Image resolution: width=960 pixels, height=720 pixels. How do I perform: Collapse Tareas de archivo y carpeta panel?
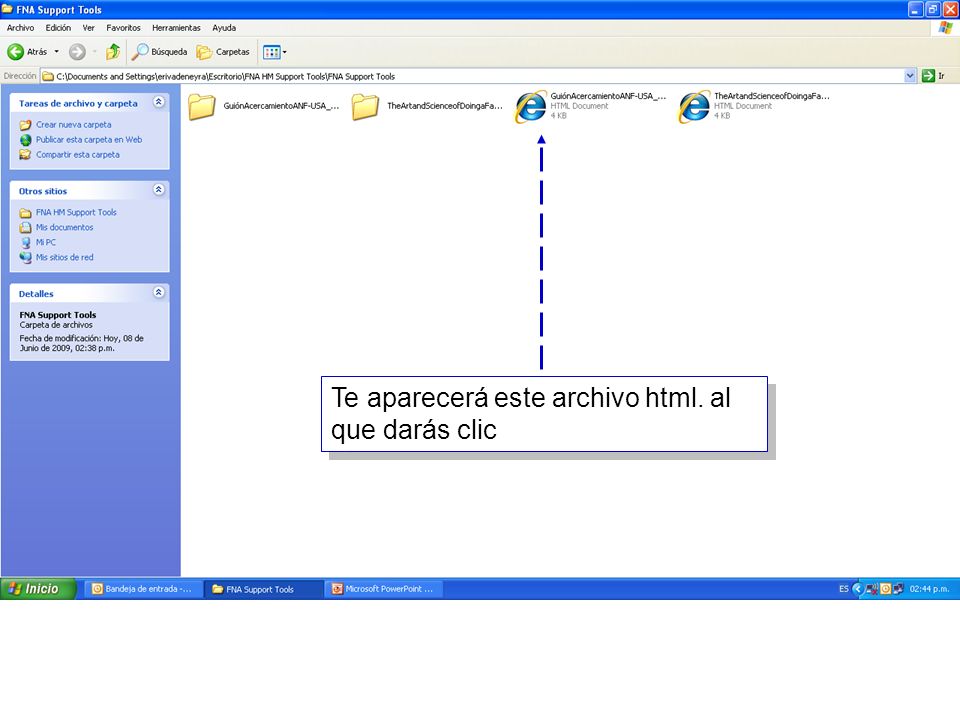pyautogui.click(x=159, y=102)
